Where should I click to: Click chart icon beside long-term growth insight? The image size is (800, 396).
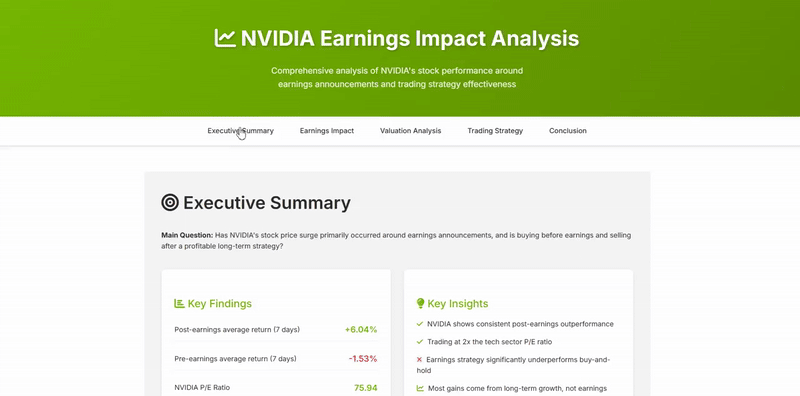click(x=420, y=388)
